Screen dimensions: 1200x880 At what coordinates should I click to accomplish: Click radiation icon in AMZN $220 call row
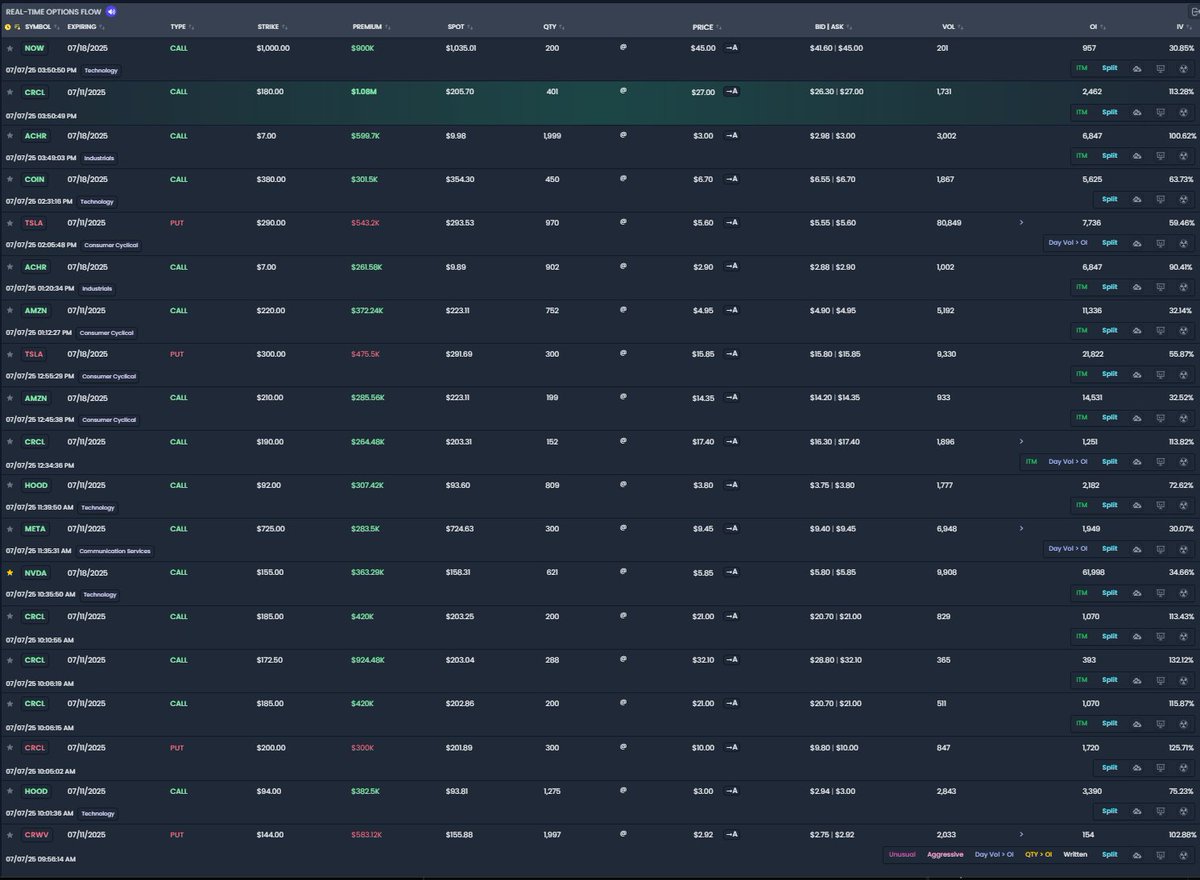1184,330
